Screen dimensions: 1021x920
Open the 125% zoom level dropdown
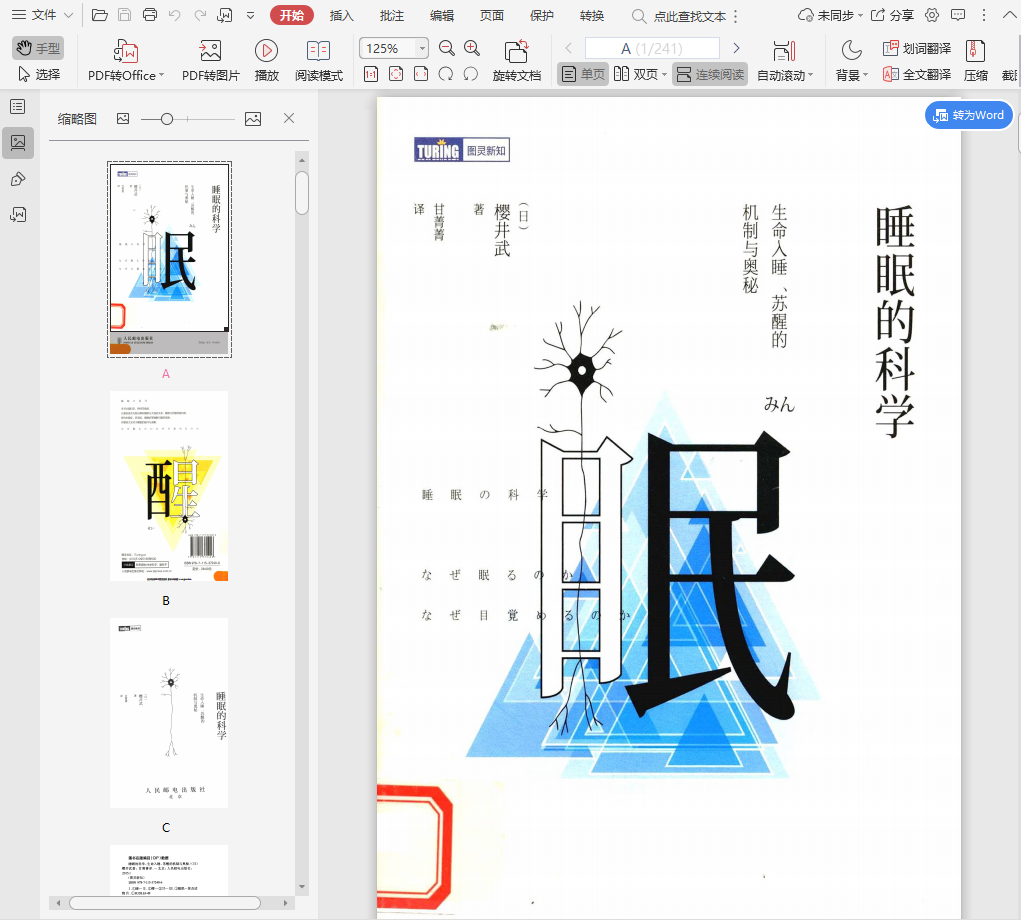click(x=422, y=48)
